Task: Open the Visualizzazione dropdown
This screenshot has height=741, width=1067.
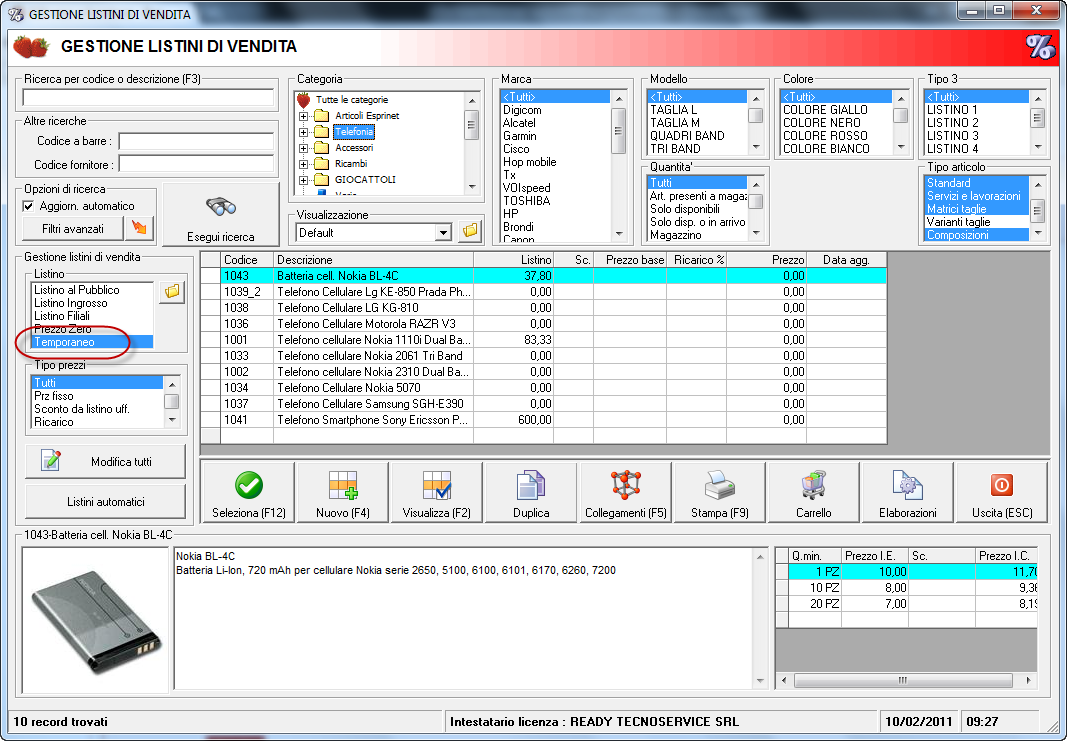Action: [443, 233]
